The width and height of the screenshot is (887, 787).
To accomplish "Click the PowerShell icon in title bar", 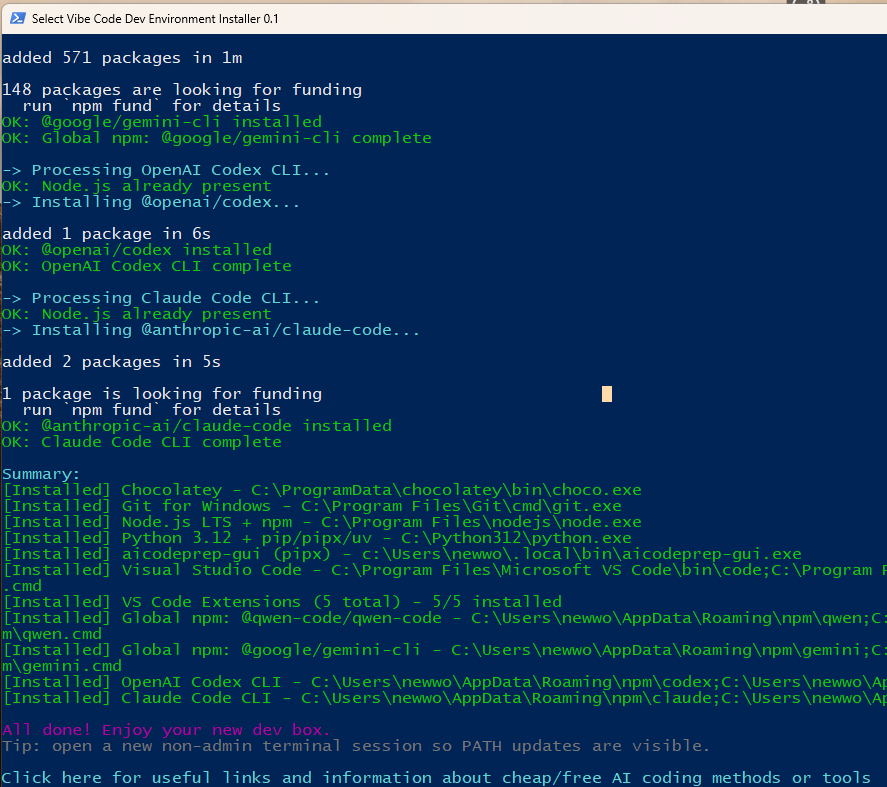I will 18,18.
